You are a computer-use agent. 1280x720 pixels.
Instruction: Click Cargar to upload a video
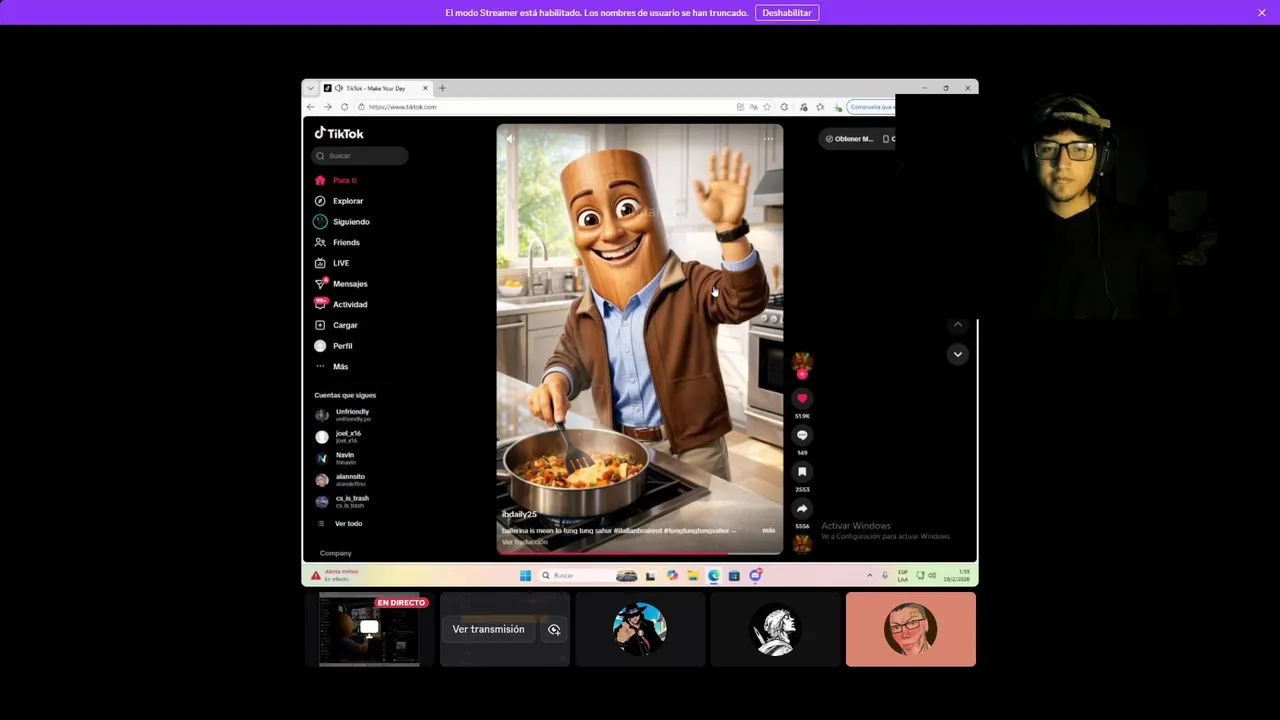click(336, 325)
